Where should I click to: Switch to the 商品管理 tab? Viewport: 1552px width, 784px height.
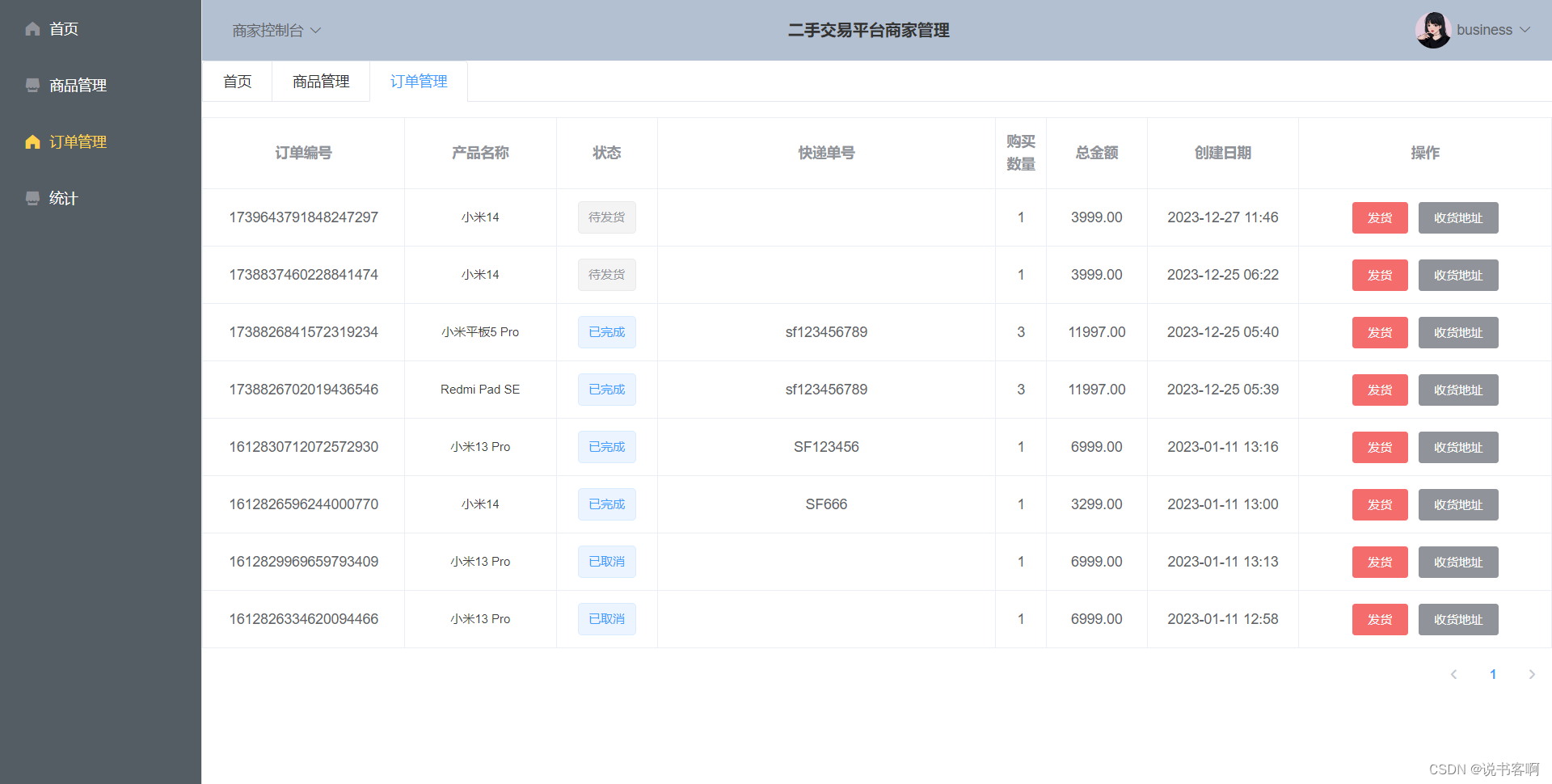(321, 82)
